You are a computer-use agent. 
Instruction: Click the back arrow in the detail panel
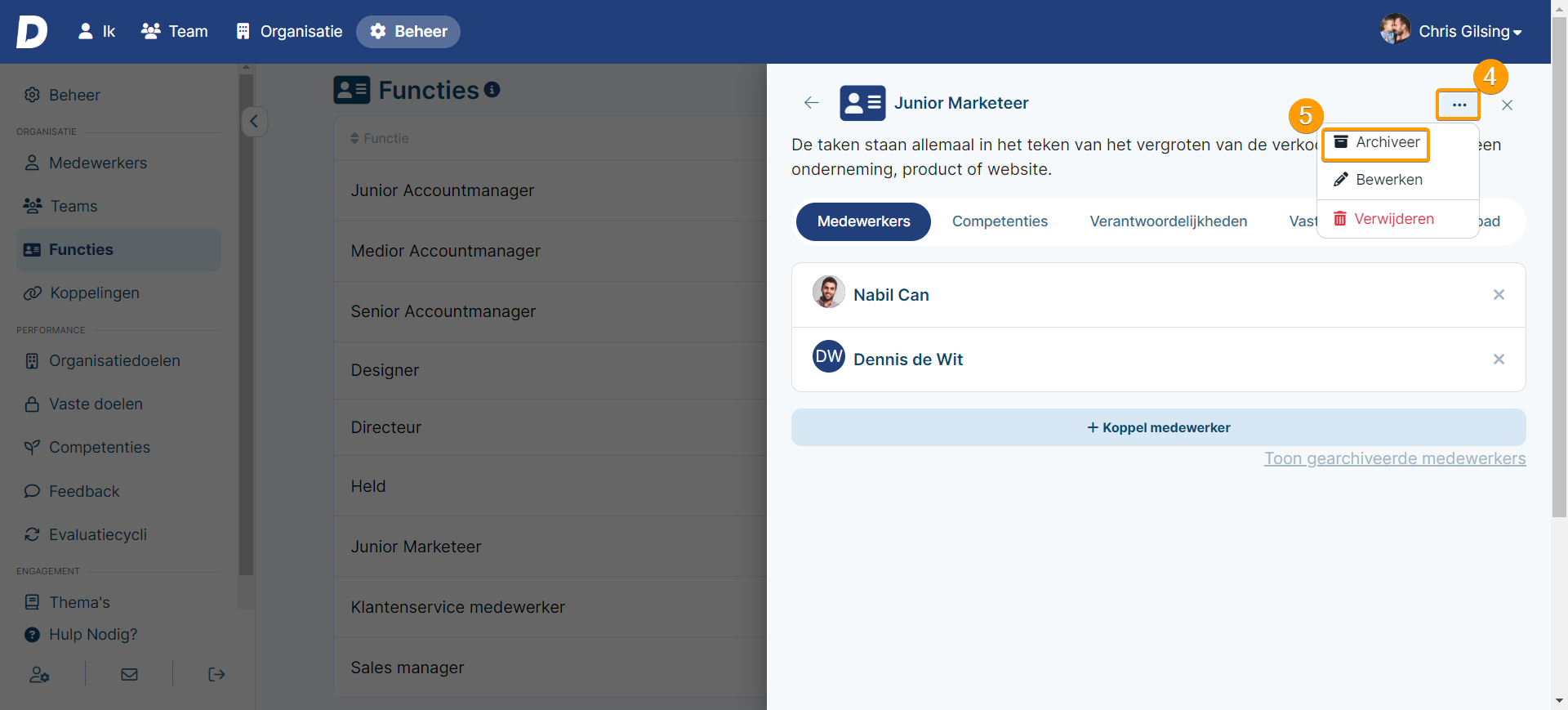pos(811,103)
